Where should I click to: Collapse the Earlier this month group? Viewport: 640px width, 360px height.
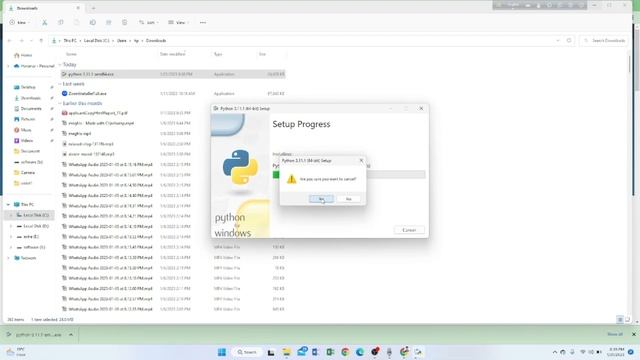pos(60,103)
